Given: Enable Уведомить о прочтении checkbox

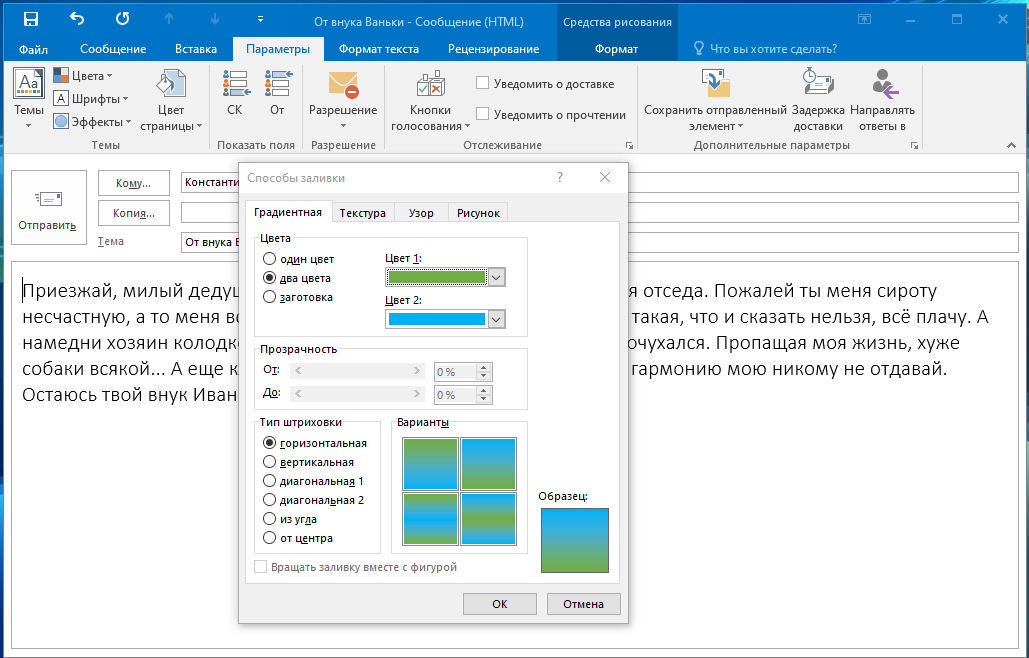Looking at the screenshot, I should point(482,113).
